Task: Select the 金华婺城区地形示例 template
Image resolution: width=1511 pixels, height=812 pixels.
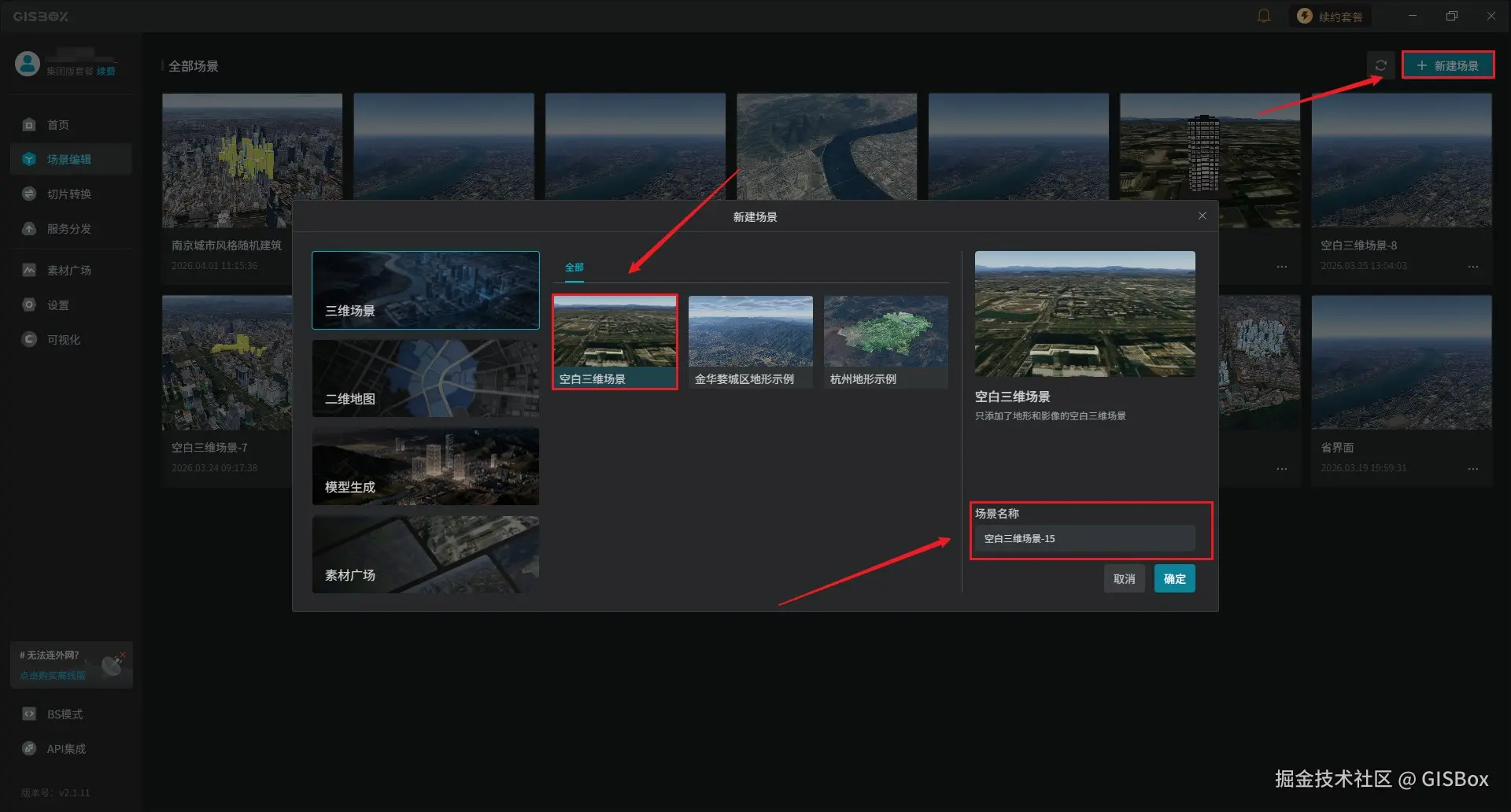Action: point(751,341)
